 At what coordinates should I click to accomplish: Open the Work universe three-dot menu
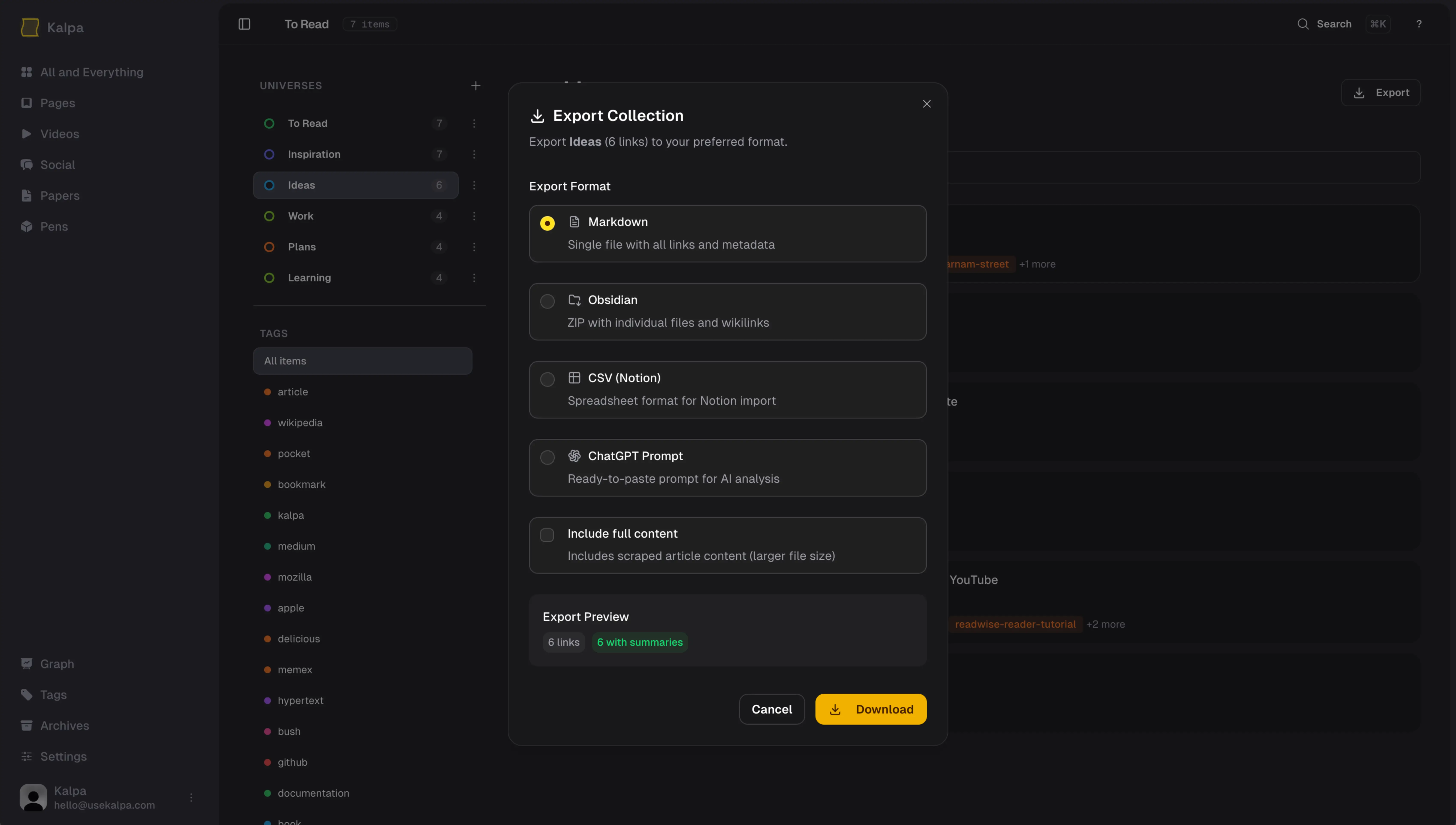coord(474,216)
